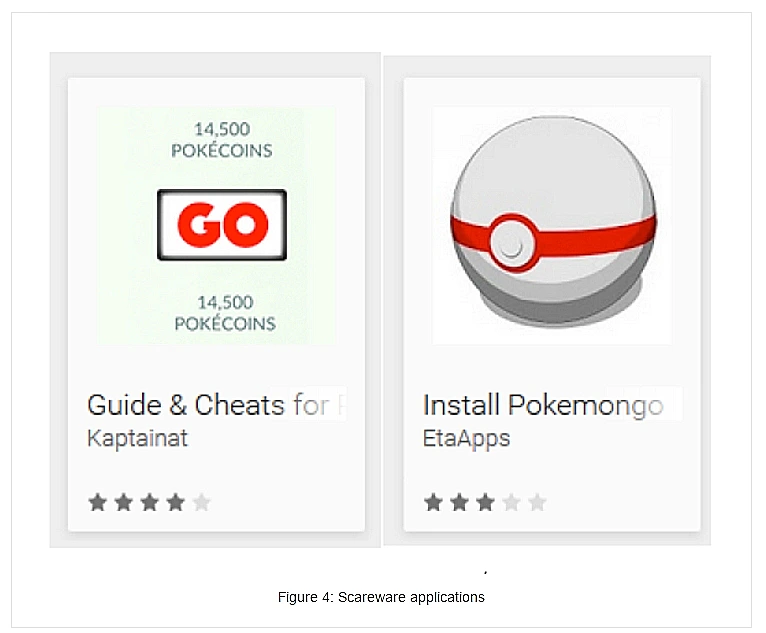
Task: Click second star under EtaApps
Action: 459,502
